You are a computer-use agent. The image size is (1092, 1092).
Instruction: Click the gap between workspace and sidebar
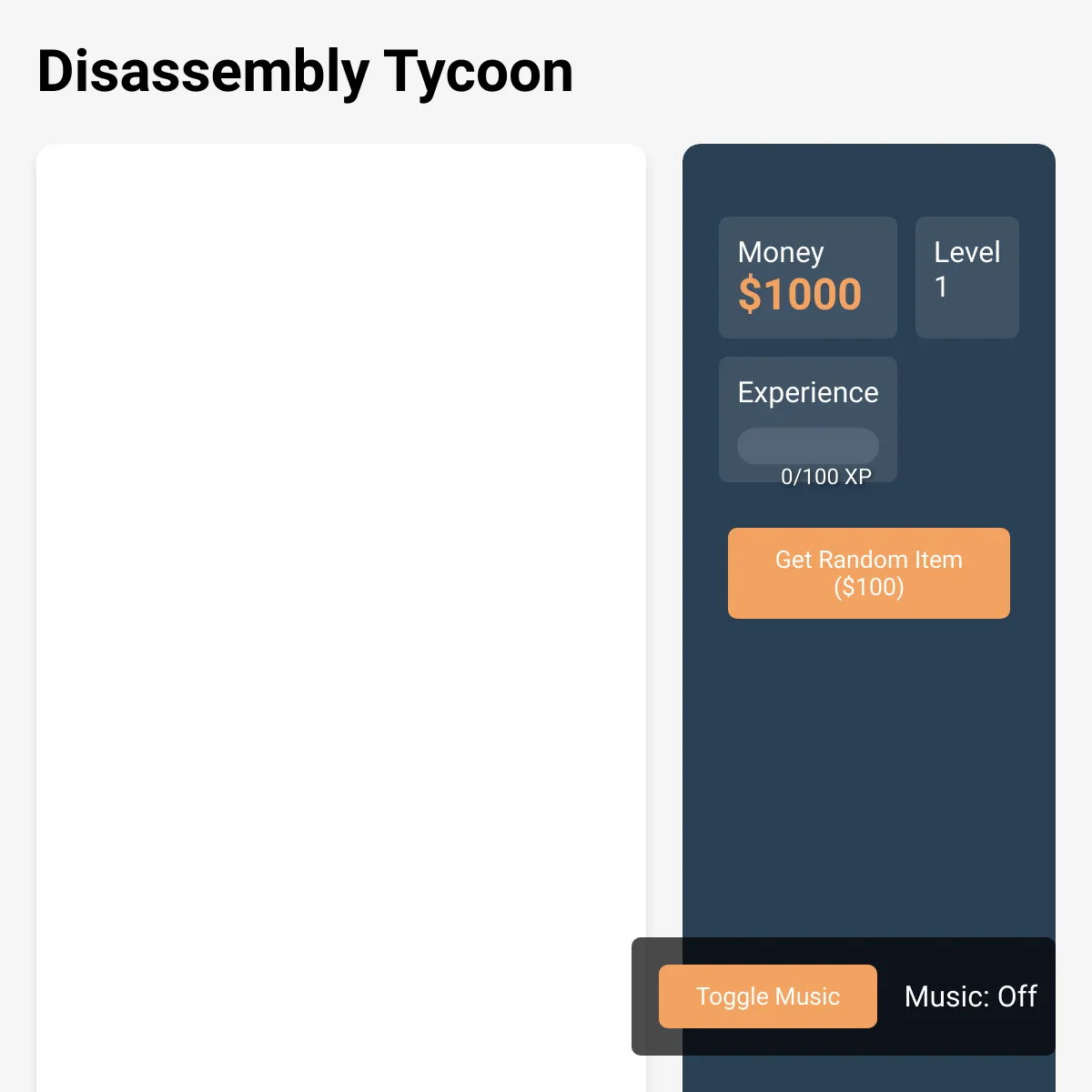pyautogui.click(x=664, y=546)
